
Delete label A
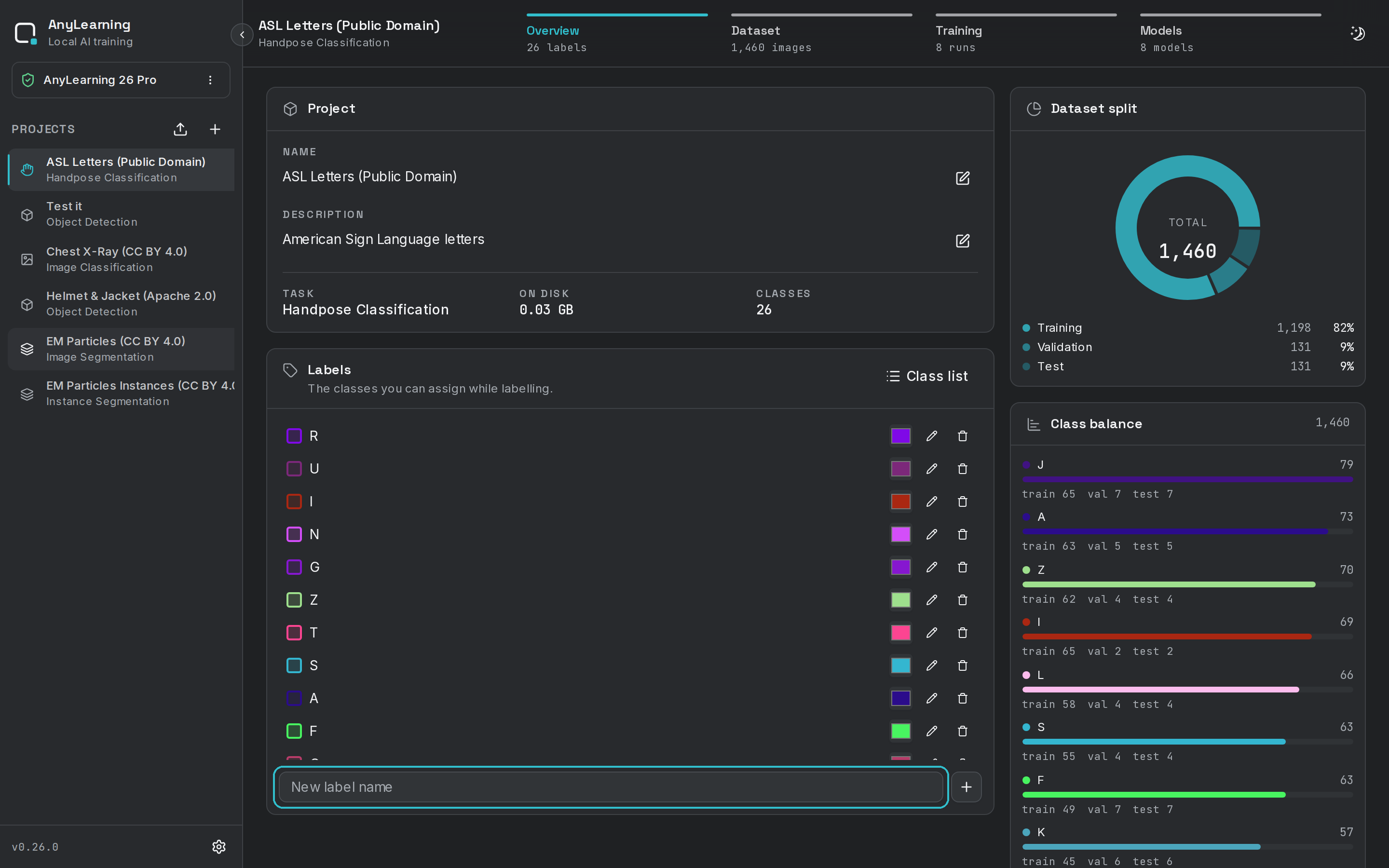coord(963,698)
